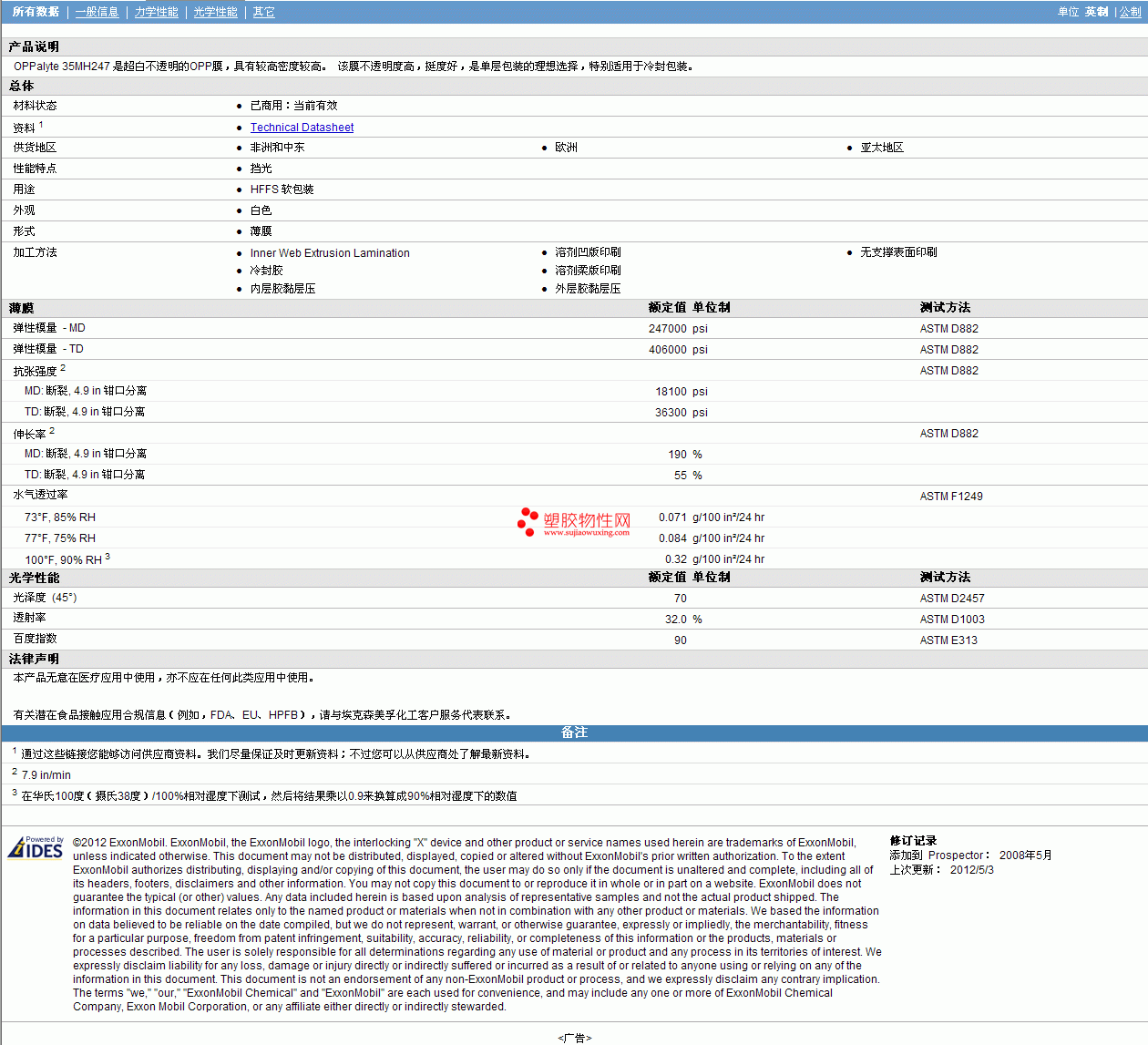Click the 透射率 32.0 % value
Image resolution: width=1148 pixels, height=1045 pixels.
coord(683,620)
